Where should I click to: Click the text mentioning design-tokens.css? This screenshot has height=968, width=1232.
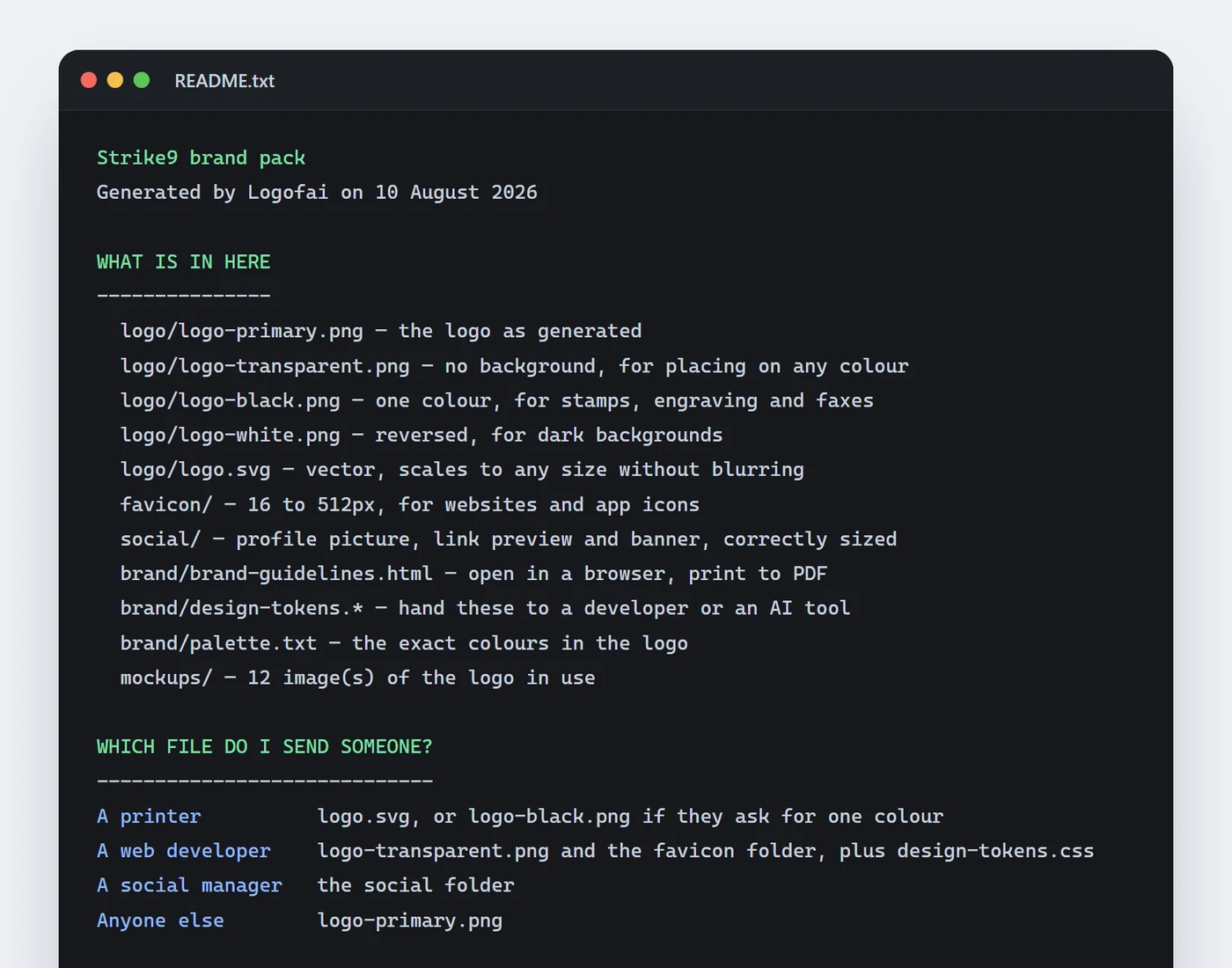706,850
